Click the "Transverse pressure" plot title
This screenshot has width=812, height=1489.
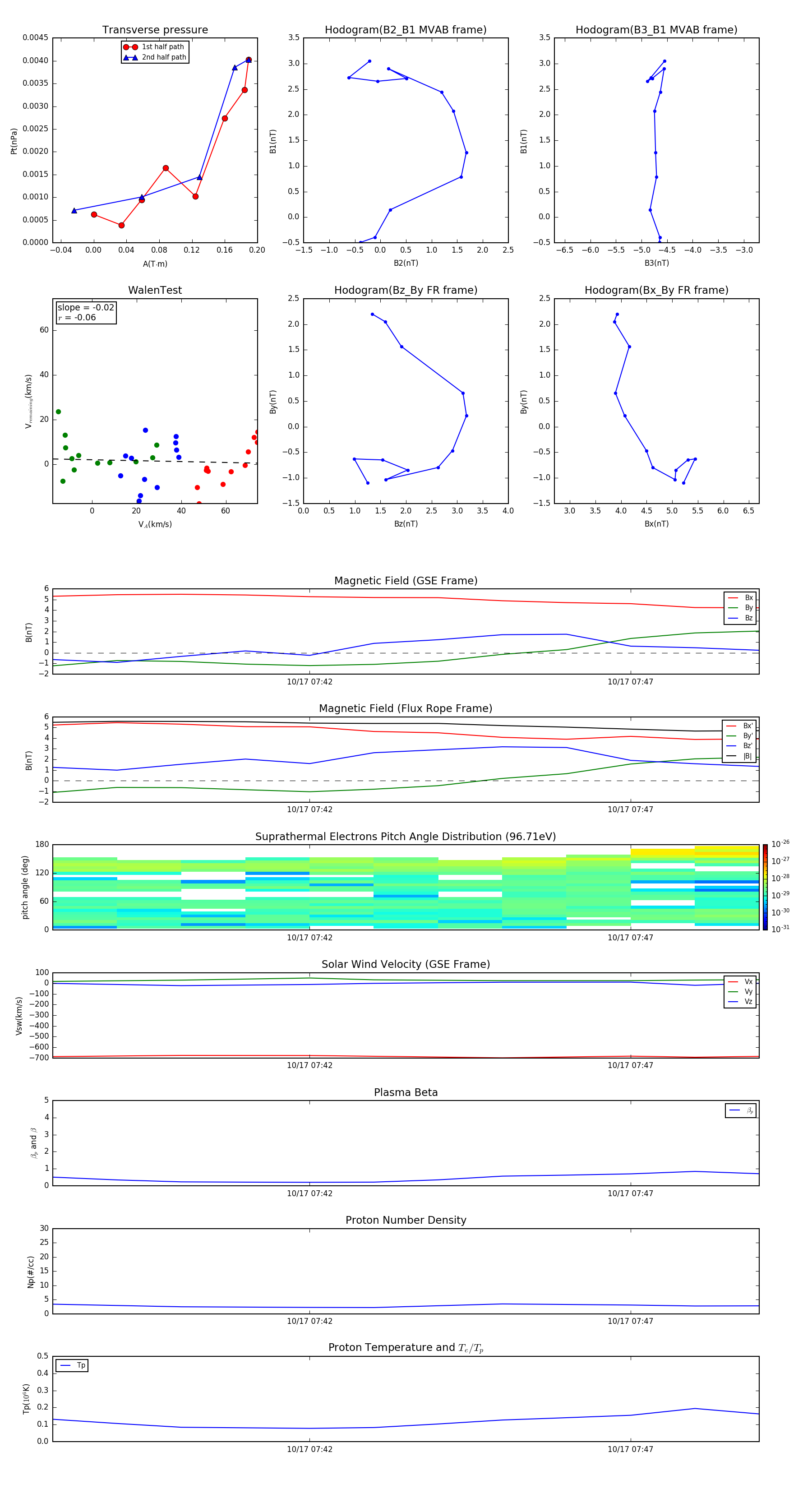pos(155,30)
